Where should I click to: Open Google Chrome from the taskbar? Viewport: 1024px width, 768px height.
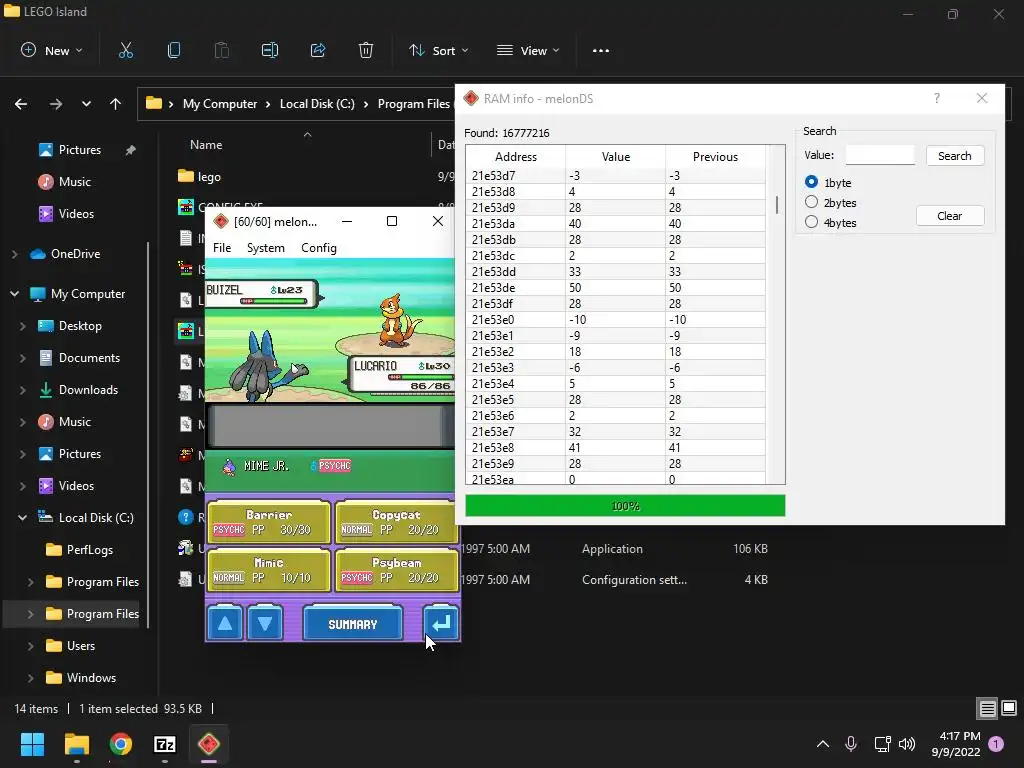tap(121, 744)
